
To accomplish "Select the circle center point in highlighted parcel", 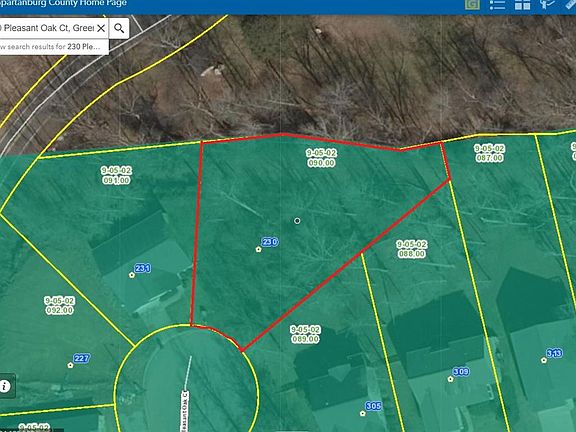I will tap(297, 221).
